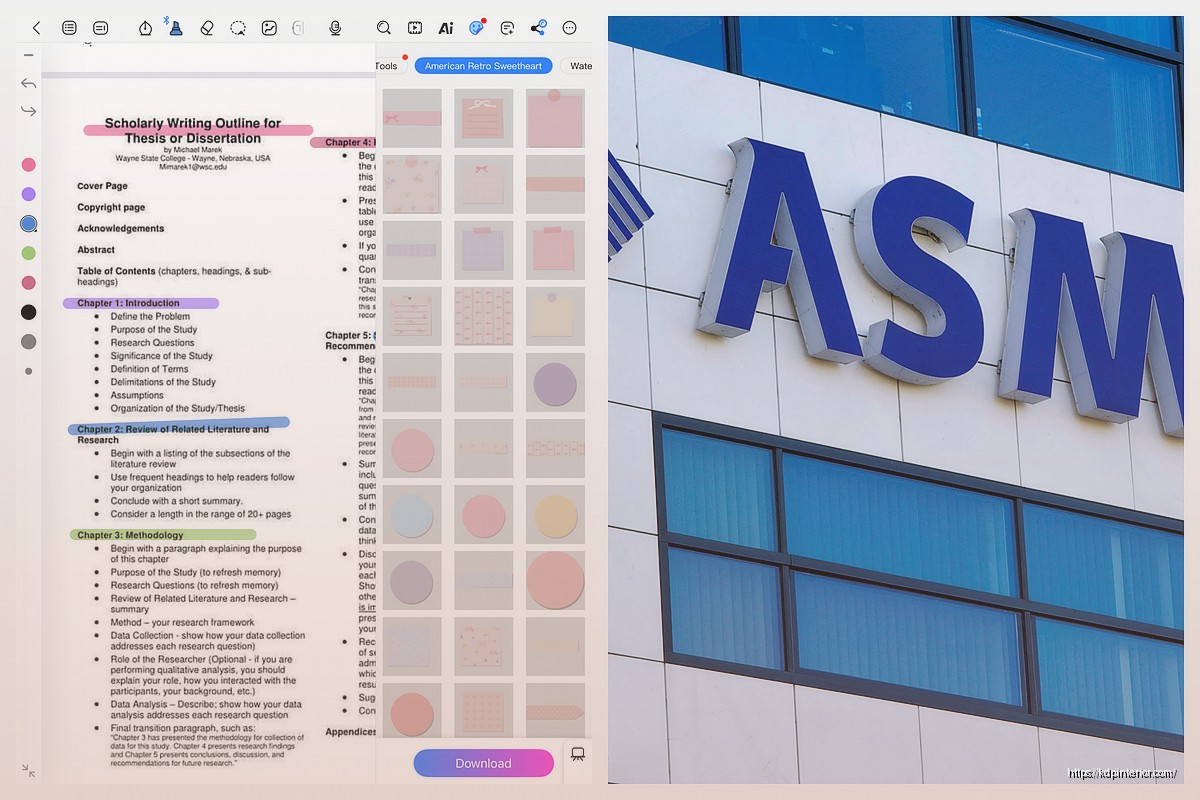
Task: Select the purple circle sticker thumbnail
Action: coord(555,382)
